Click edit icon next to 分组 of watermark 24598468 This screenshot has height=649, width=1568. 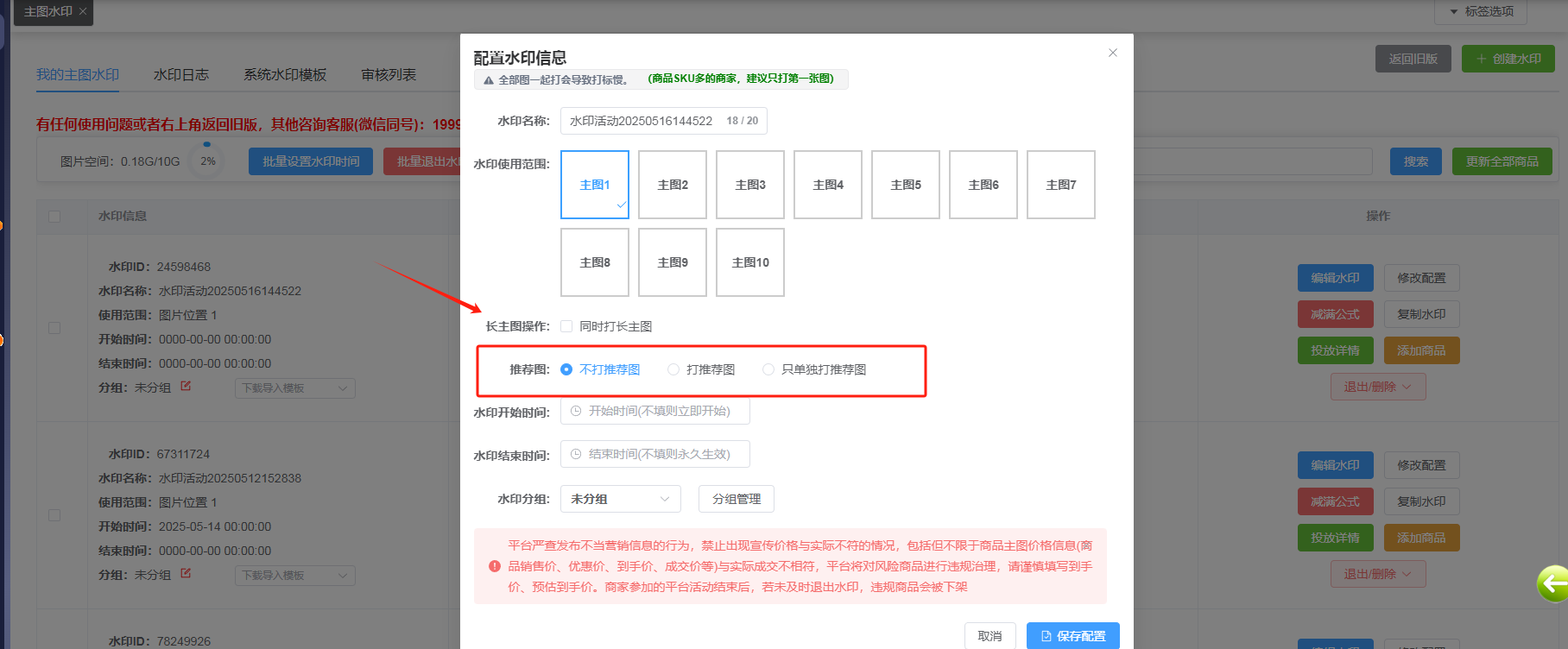coord(186,387)
